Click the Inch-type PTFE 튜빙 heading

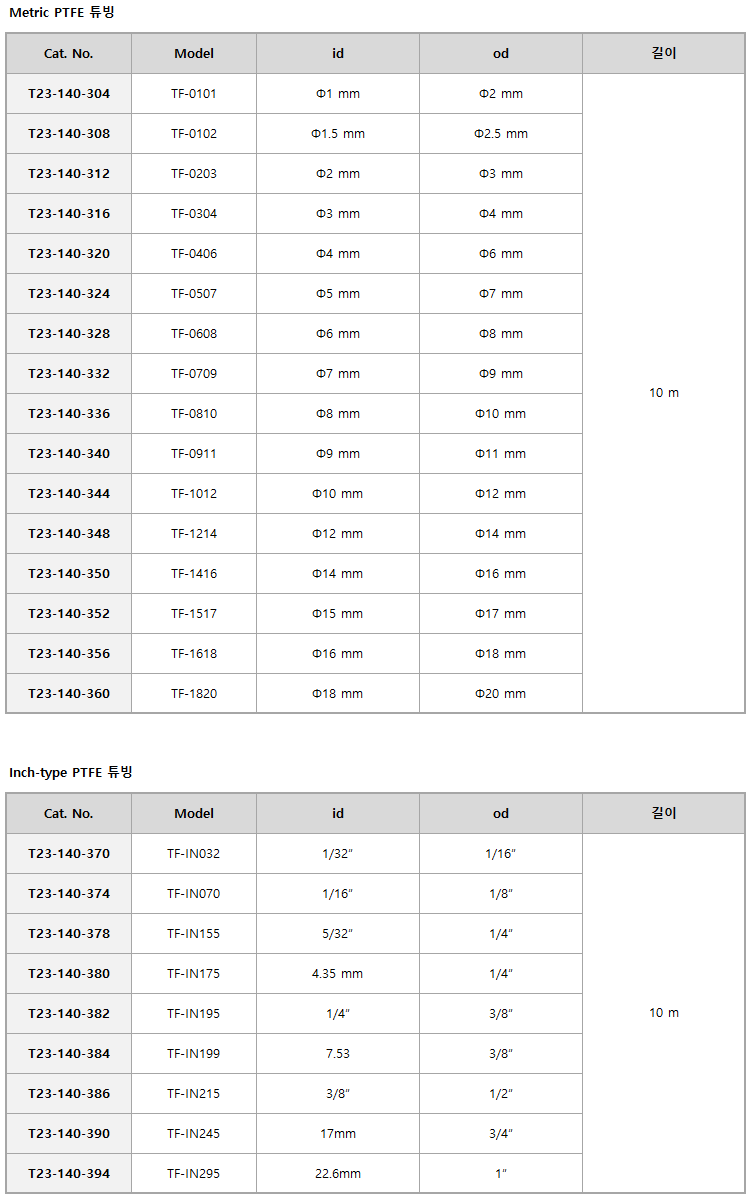71,773
